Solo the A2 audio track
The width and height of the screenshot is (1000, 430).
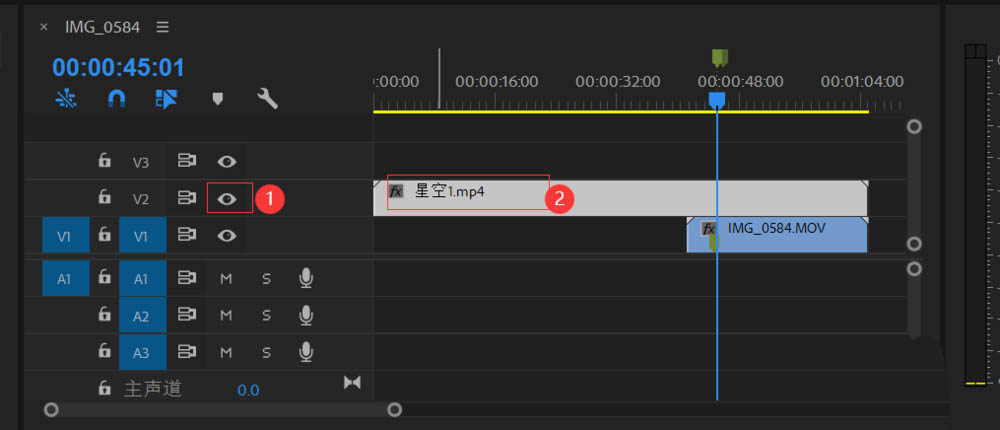click(x=267, y=316)
